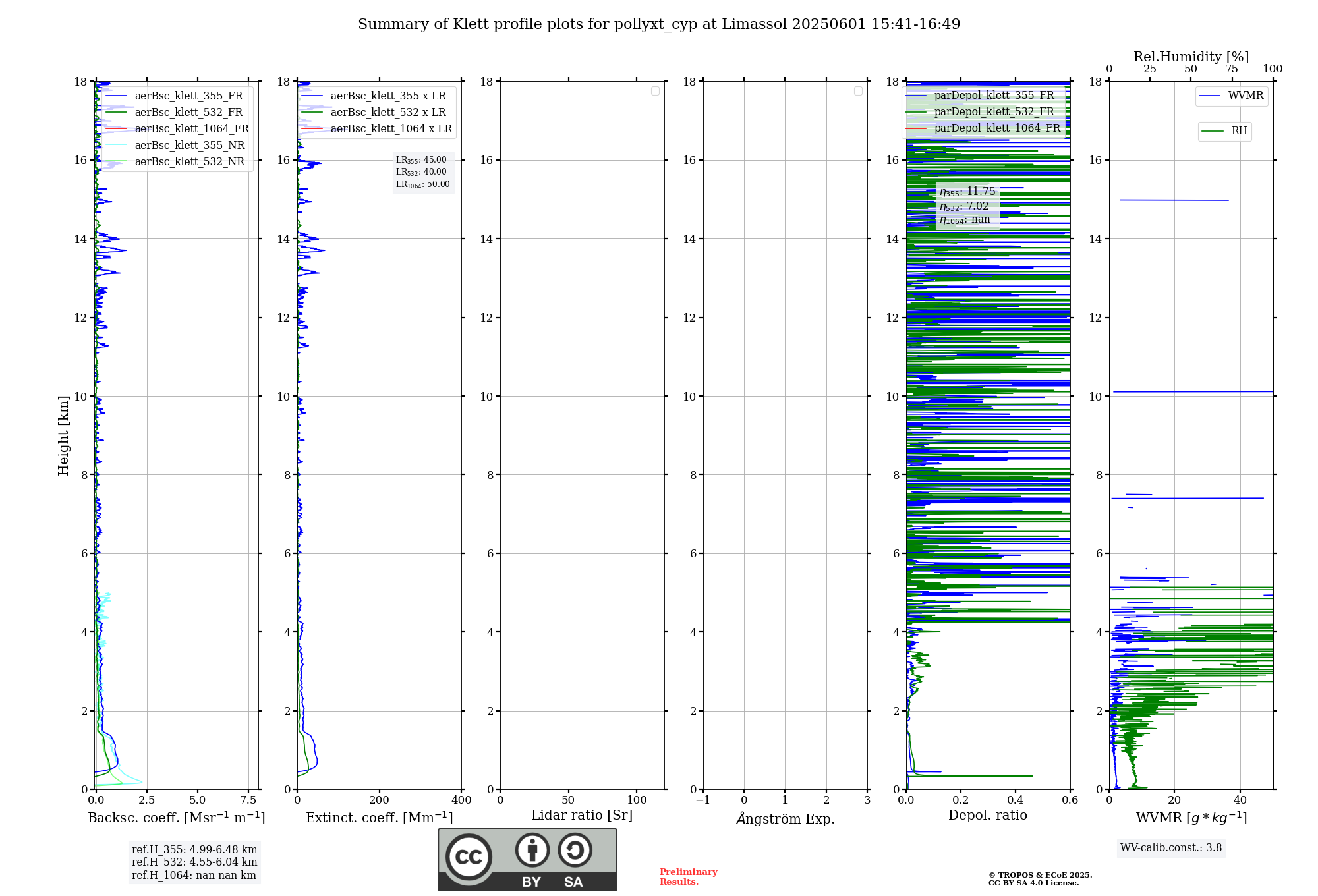Image resolution: width=1318 pixels, height=896 pixels.
Task: Click the TROPOS & ECoE 2025 copyright text
Action: point(1041,876)
